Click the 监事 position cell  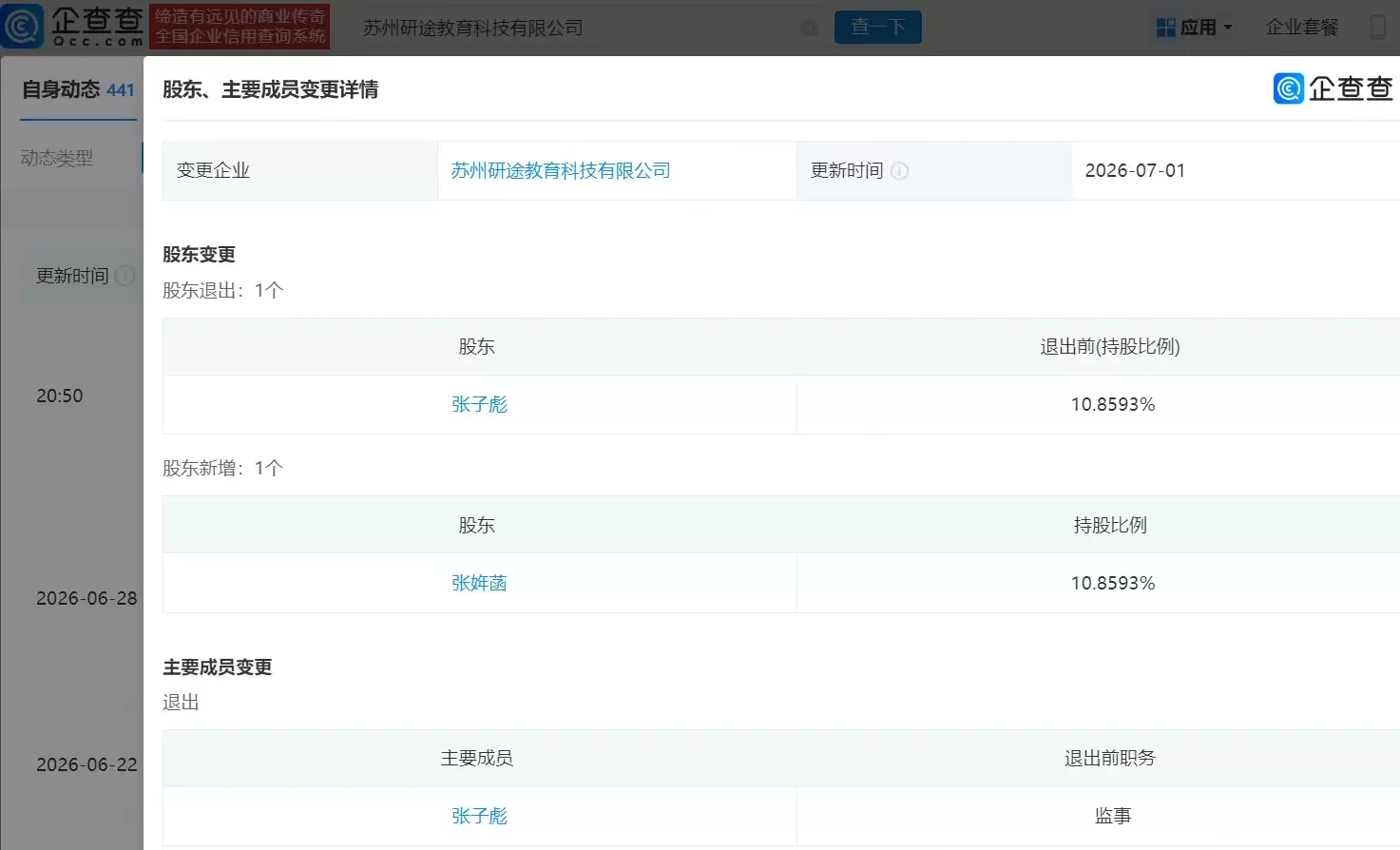pos(1113,816)
